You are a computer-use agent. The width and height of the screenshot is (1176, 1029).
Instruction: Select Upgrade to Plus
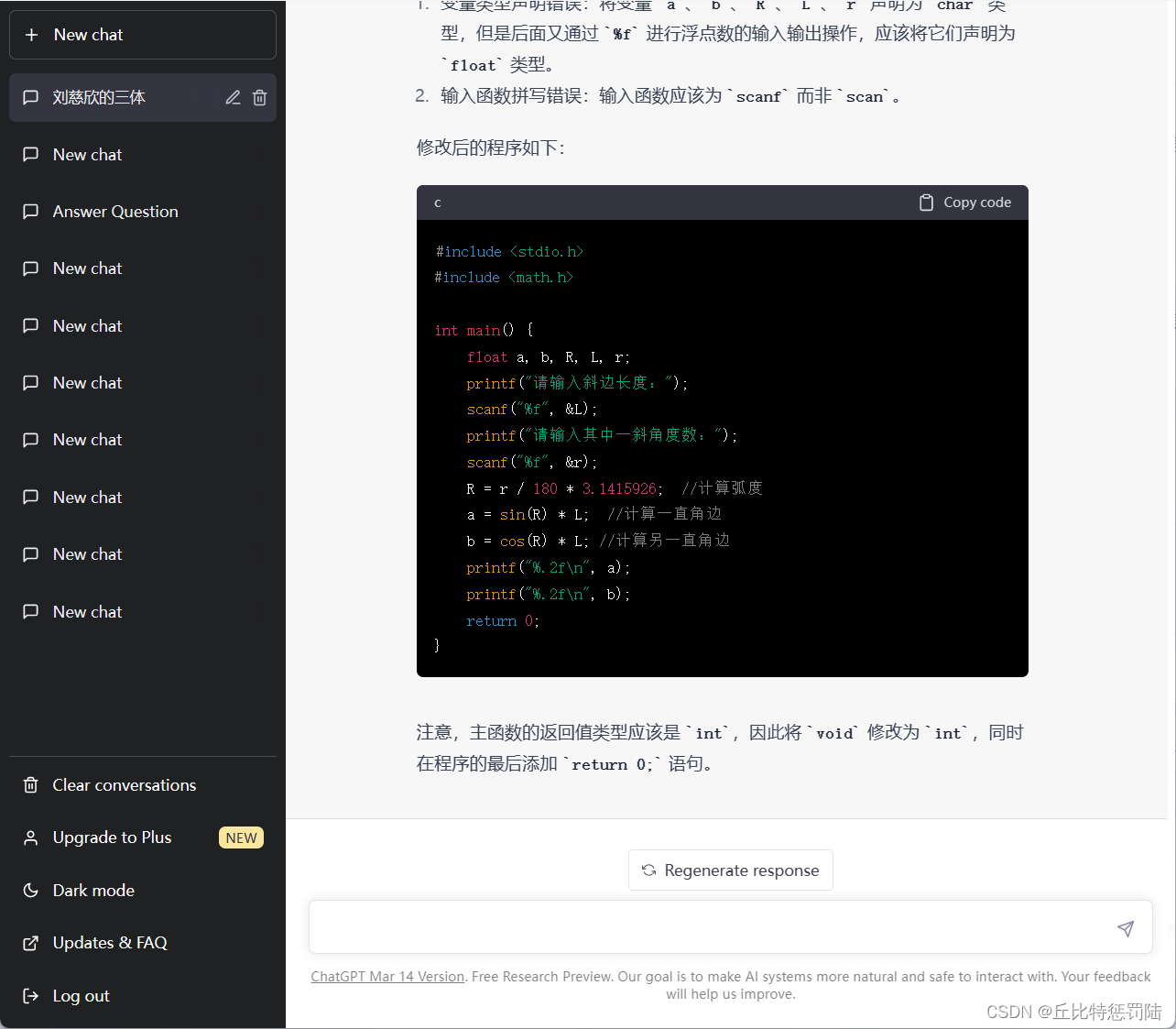click(143, 837)
